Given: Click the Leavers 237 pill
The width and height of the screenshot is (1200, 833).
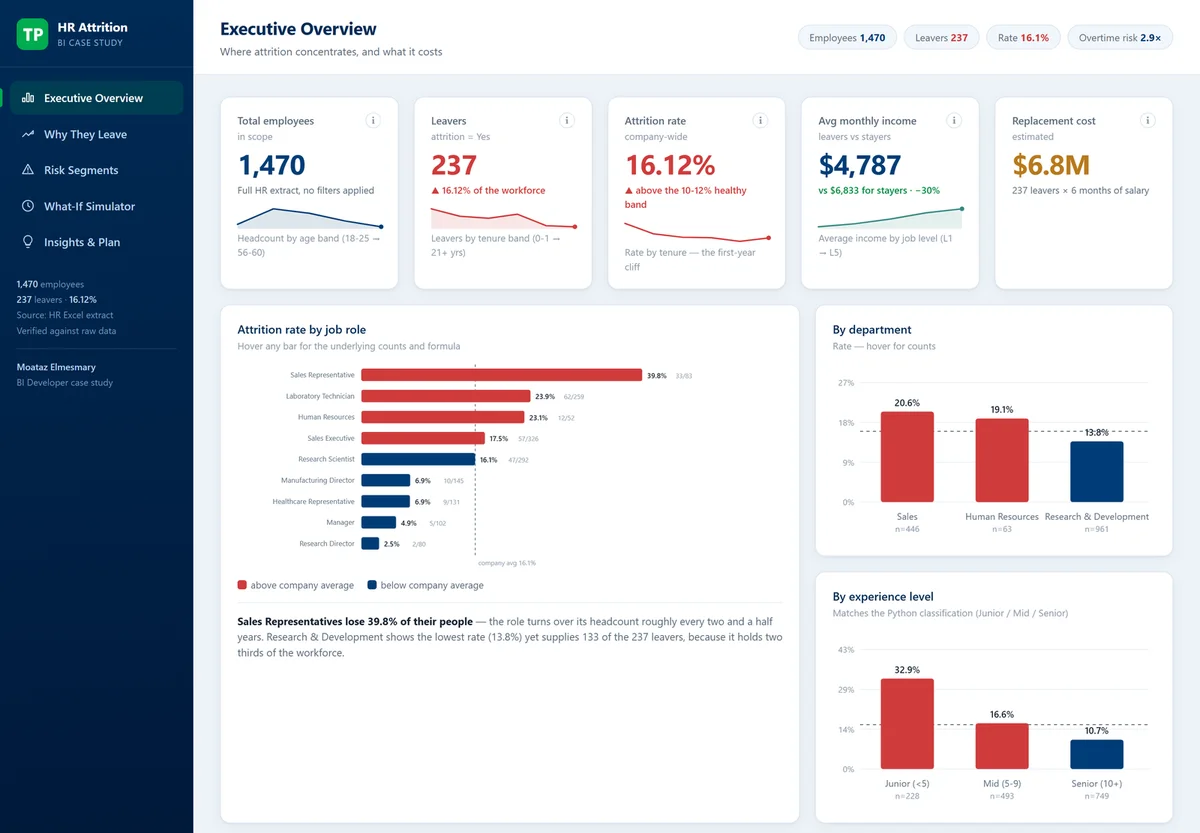Looking at the screenshot, I should point(941,38).
